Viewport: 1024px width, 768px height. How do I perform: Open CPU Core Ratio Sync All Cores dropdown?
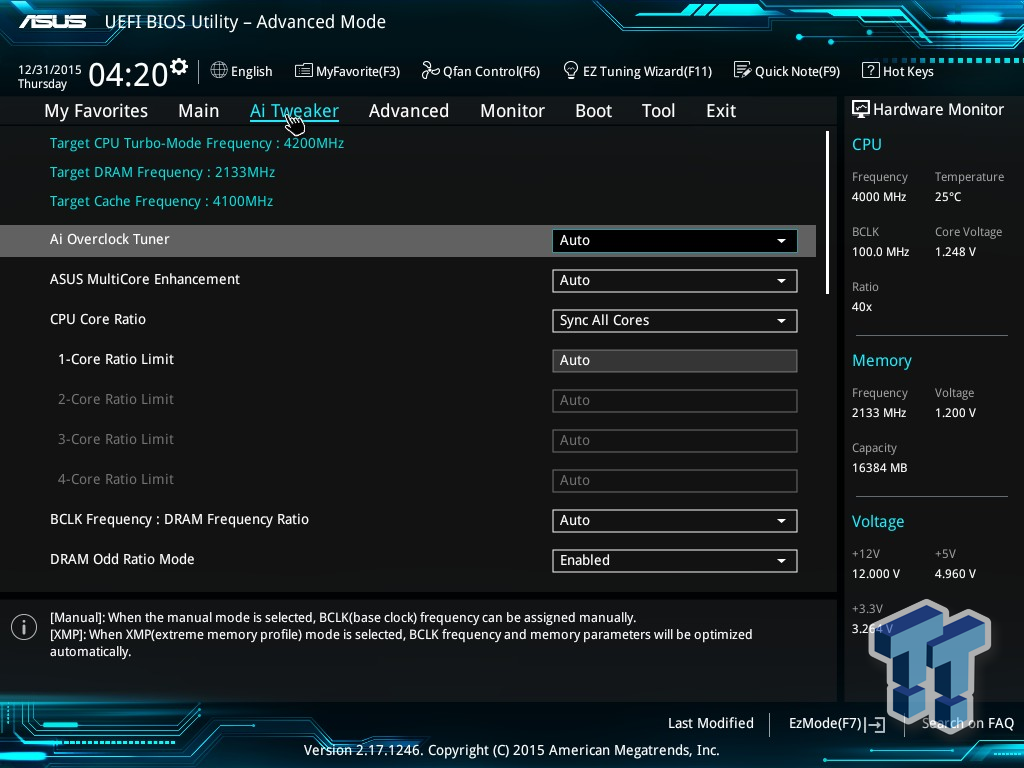click(x=675, y=321)
